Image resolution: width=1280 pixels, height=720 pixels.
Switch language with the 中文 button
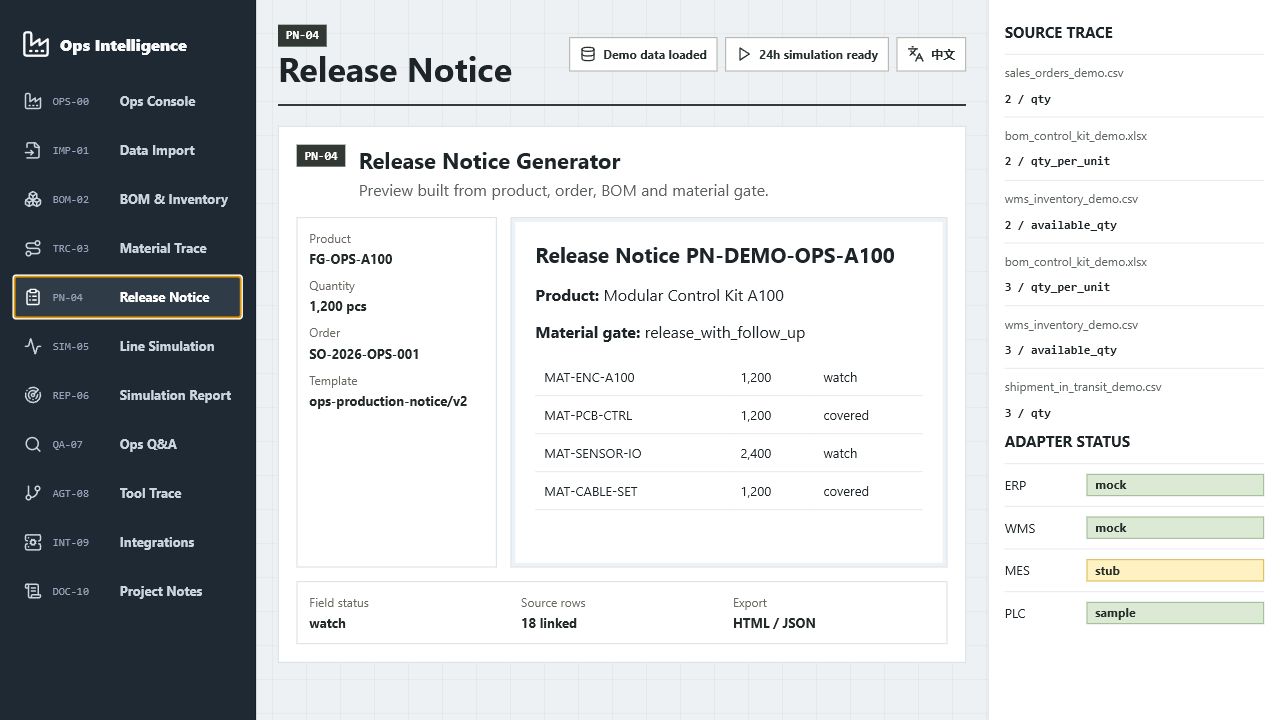[931, 55]
